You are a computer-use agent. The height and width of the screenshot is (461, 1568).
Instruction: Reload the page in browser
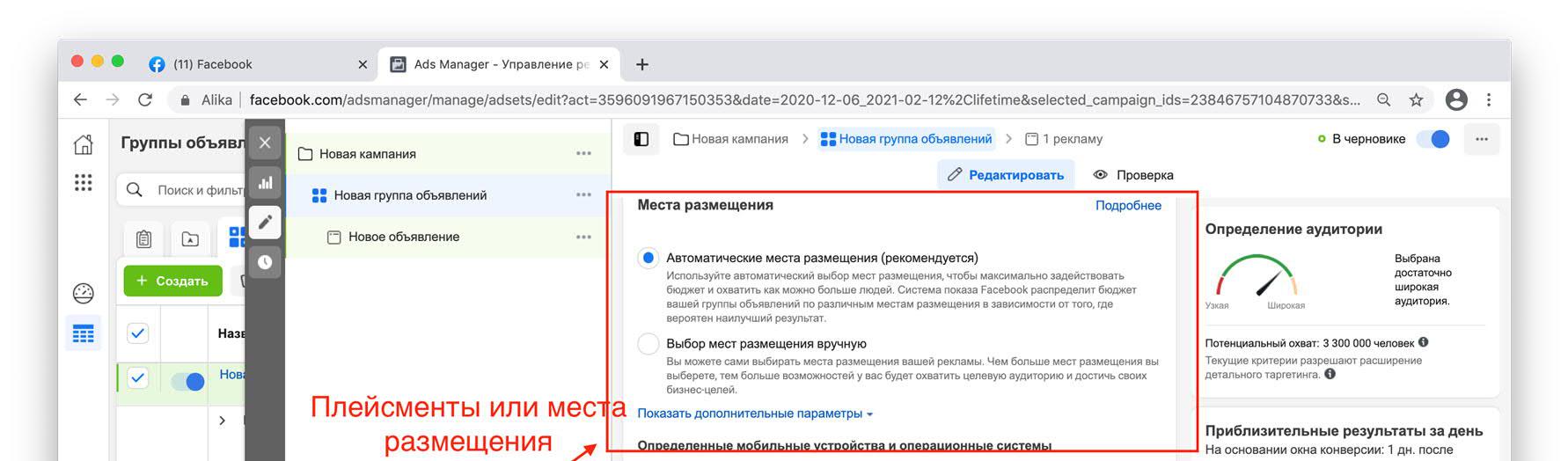(145, 100)
